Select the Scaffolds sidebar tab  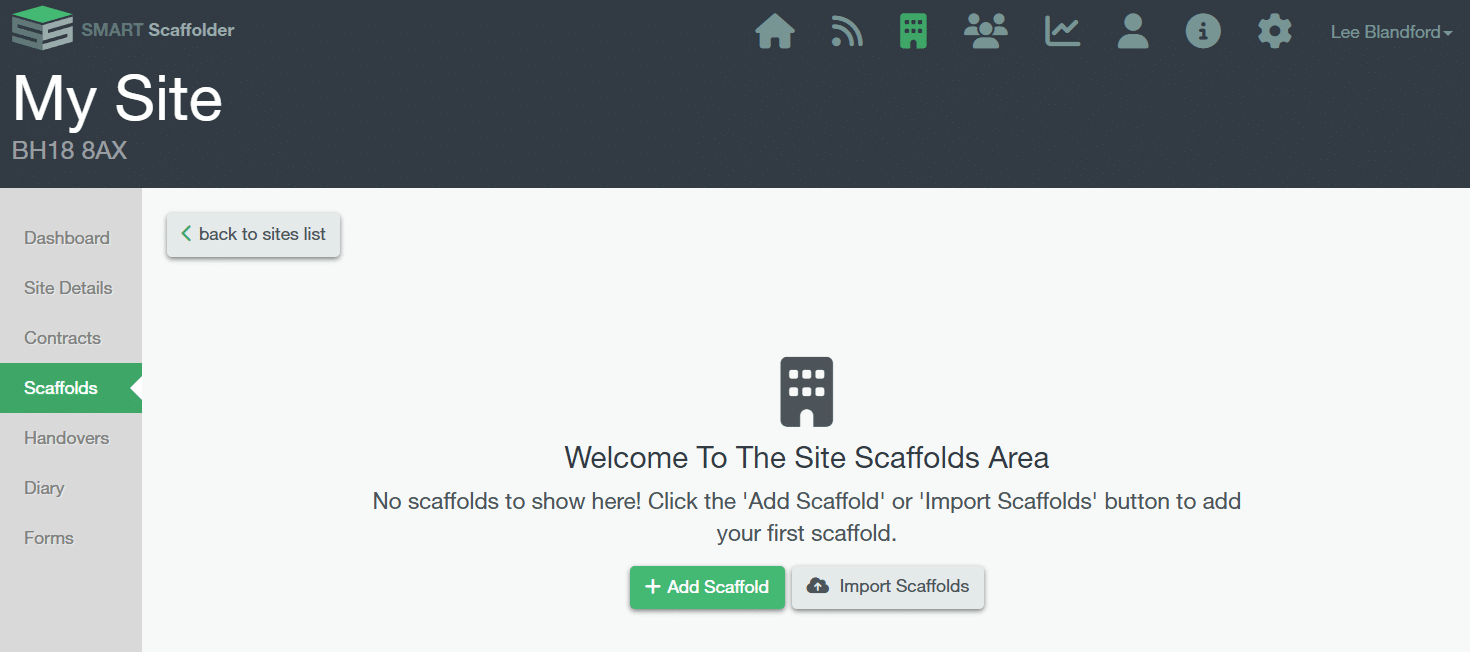coord(61,388)
